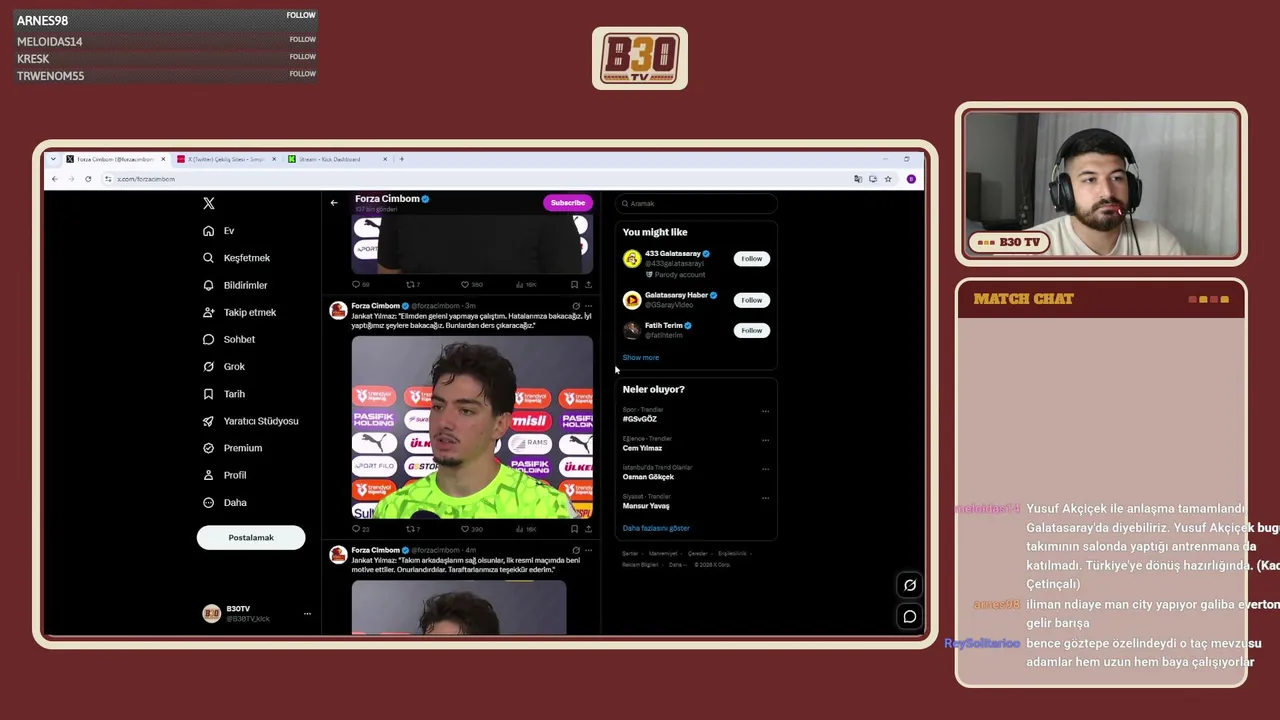This screenshot has width=1280, height=720.
Task: Click the X logo in the sidebar
Action: tap(209, 203)
